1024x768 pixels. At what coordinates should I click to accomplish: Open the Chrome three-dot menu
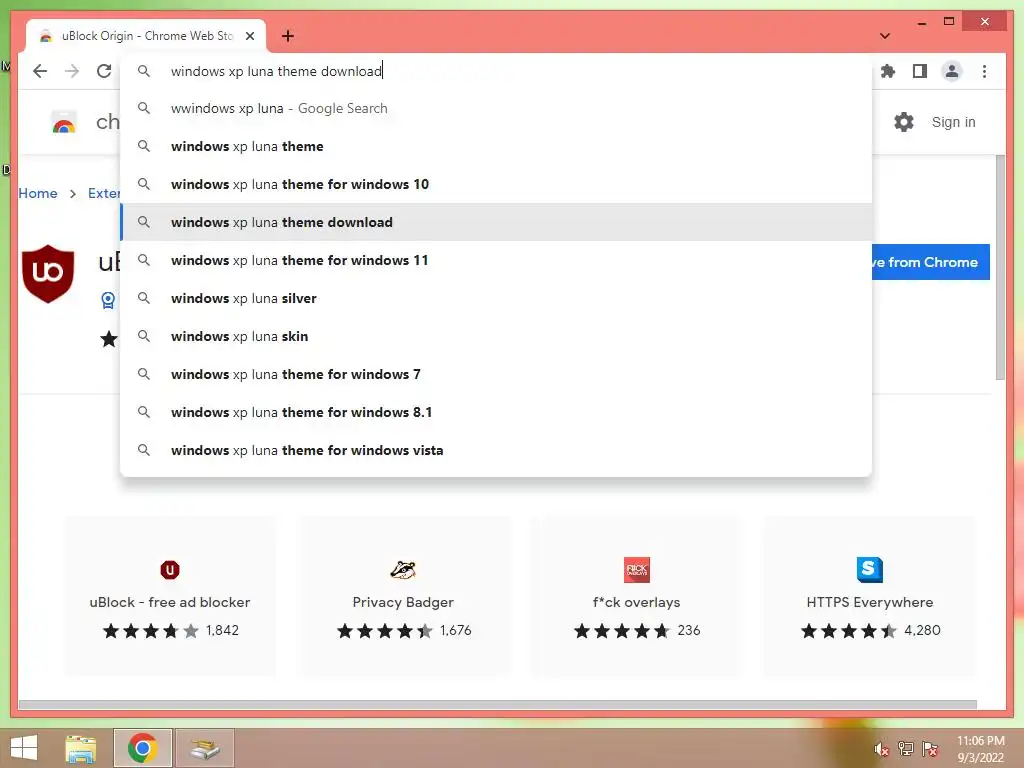[x=984, y=71]
